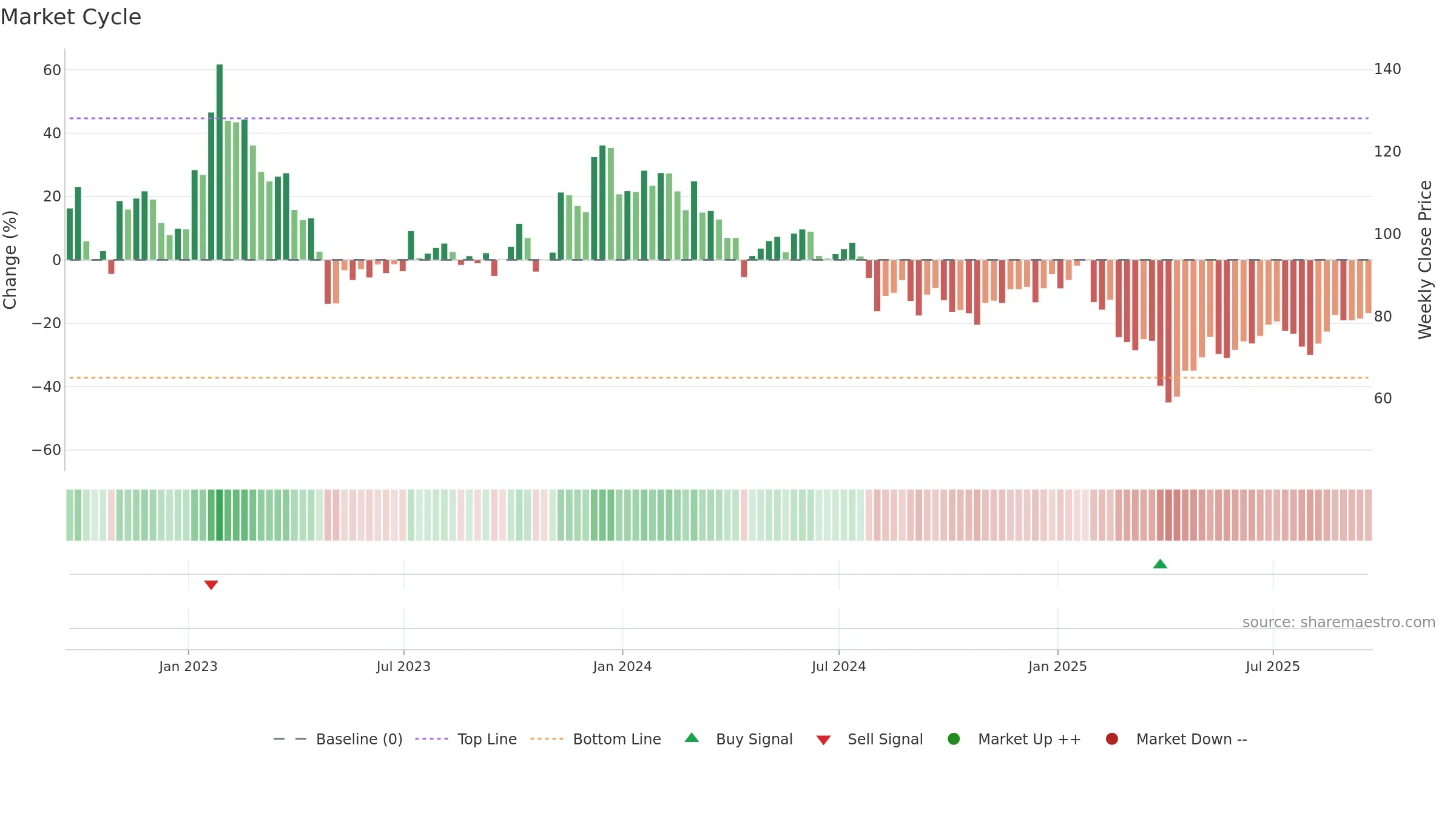Click the 140 tick on the right axis

pos(1387,69)
